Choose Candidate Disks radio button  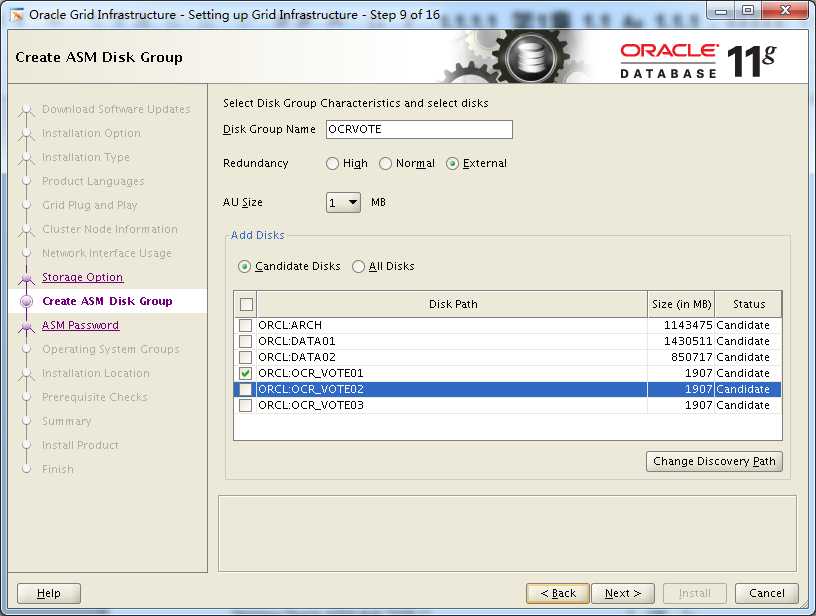point(244,267)
